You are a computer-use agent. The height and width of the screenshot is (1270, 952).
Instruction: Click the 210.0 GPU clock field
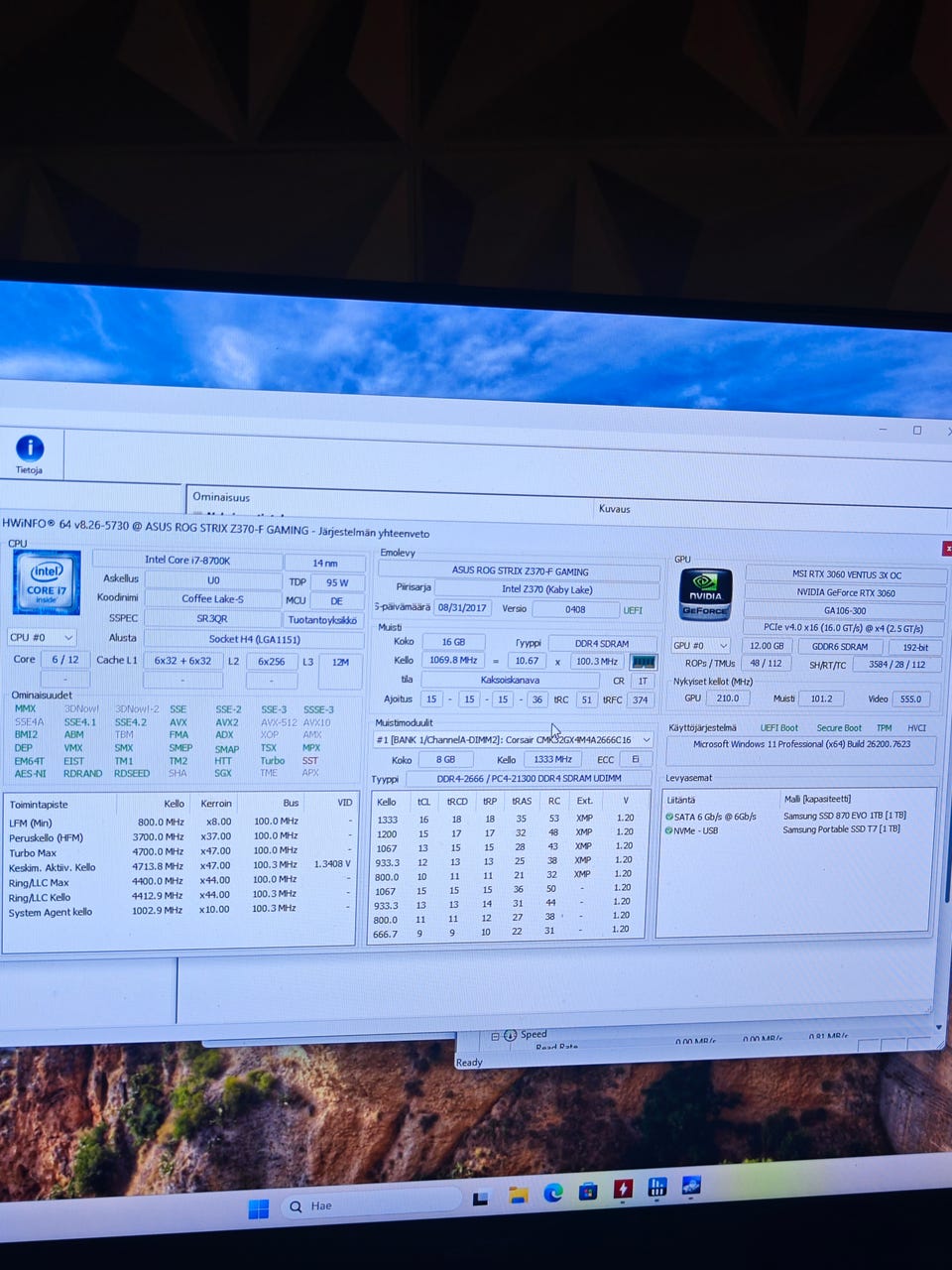click(x=728, y=698)
